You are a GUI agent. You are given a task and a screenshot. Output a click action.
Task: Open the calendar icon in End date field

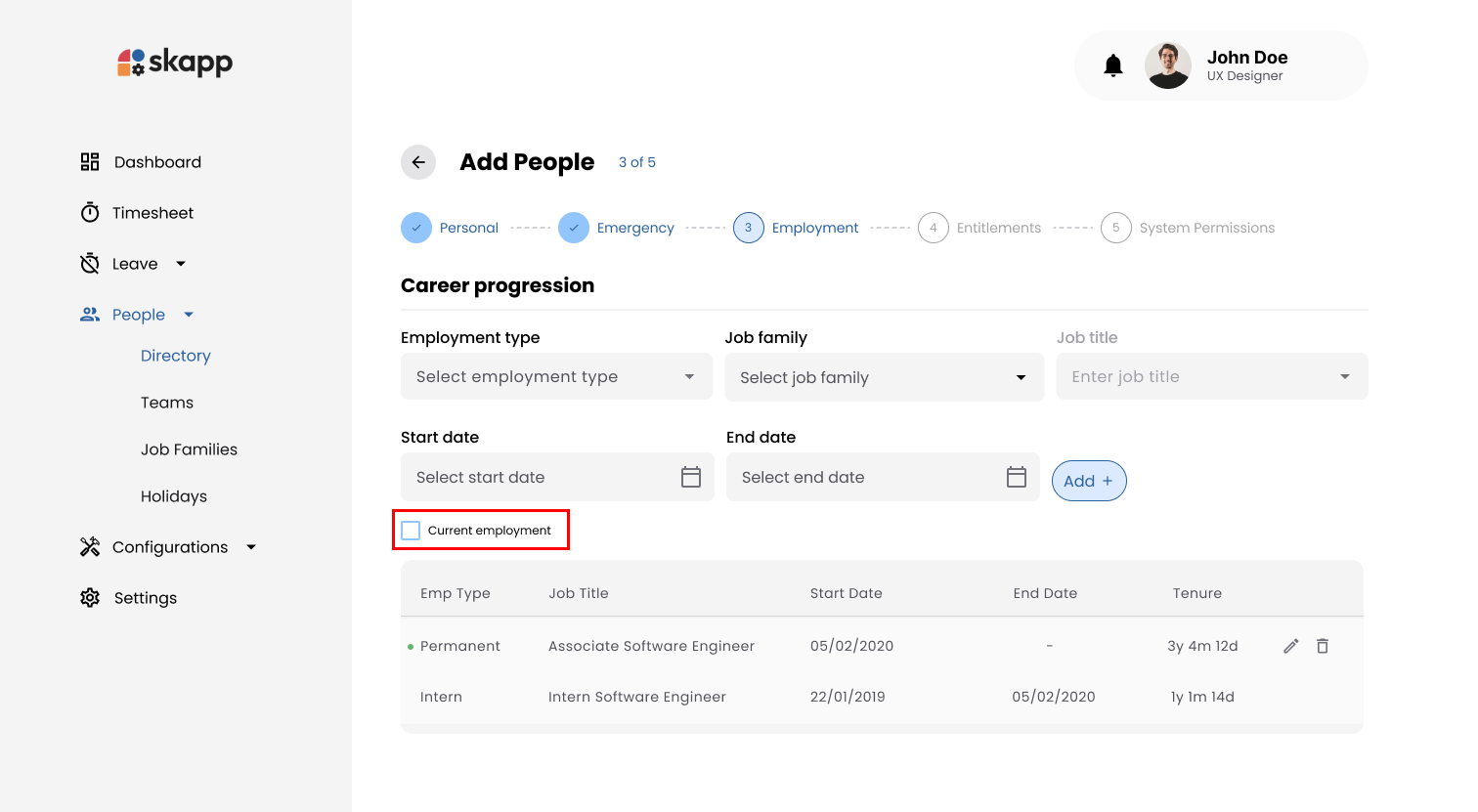pos(1017,477)
